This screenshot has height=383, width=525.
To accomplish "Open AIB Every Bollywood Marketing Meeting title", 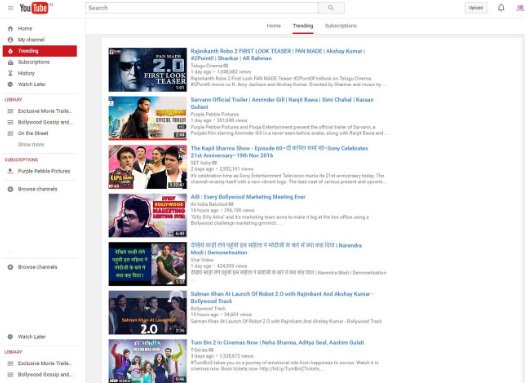I will click(248, 197).
